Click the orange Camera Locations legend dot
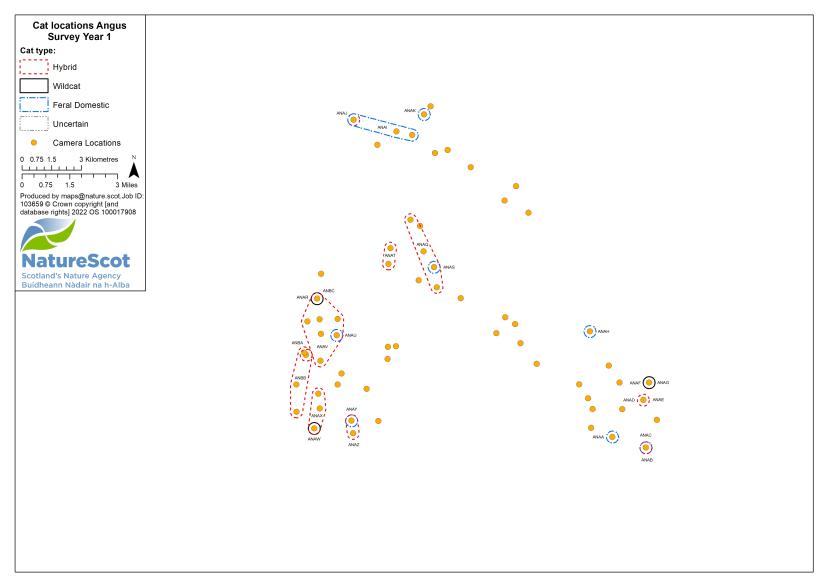This screenshot has width=830, height=587. point(34,142)
